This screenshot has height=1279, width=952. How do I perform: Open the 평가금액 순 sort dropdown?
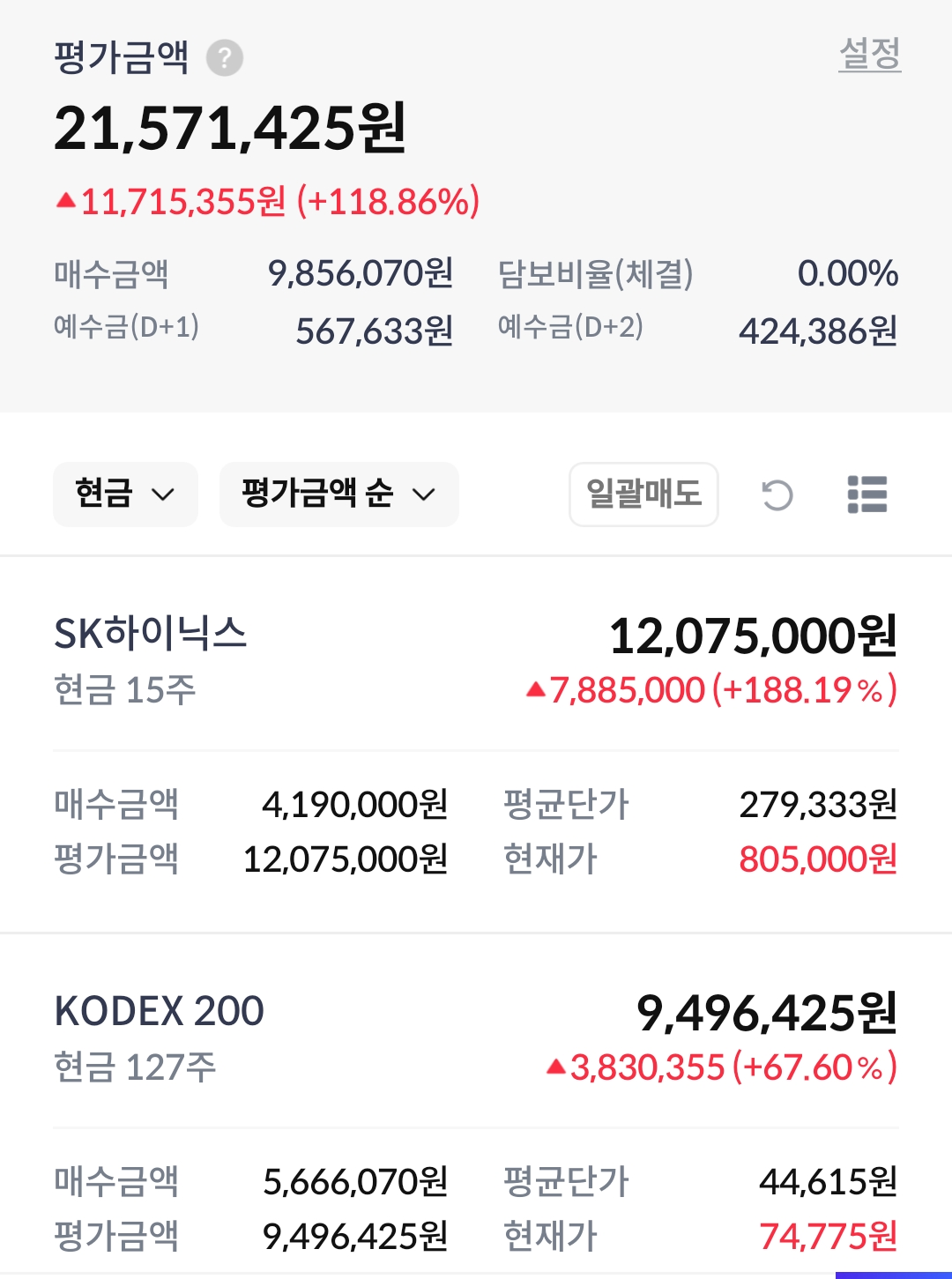pyautogui.click(x=338, y=494)
